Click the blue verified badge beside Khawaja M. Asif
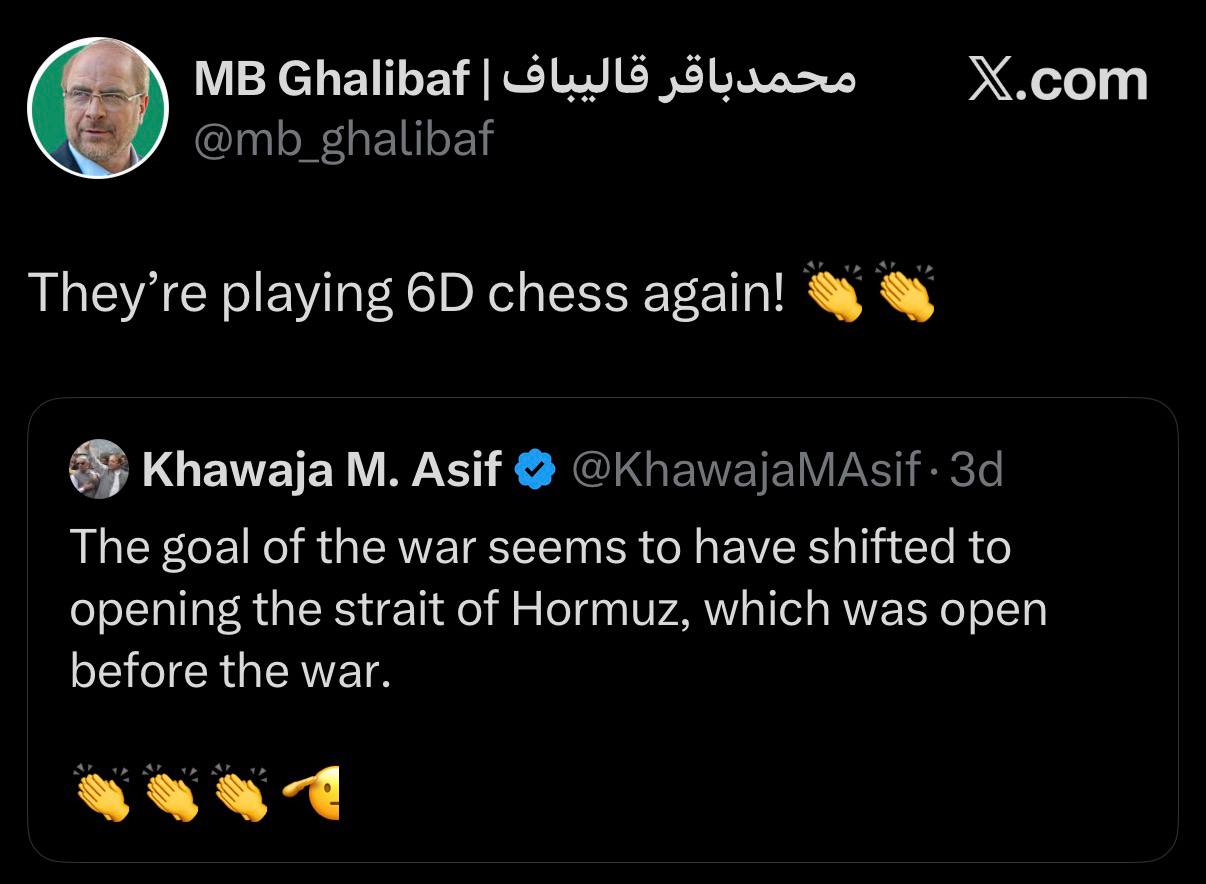The width and height of the screenshot is (1206, 884). click(535, 469)
